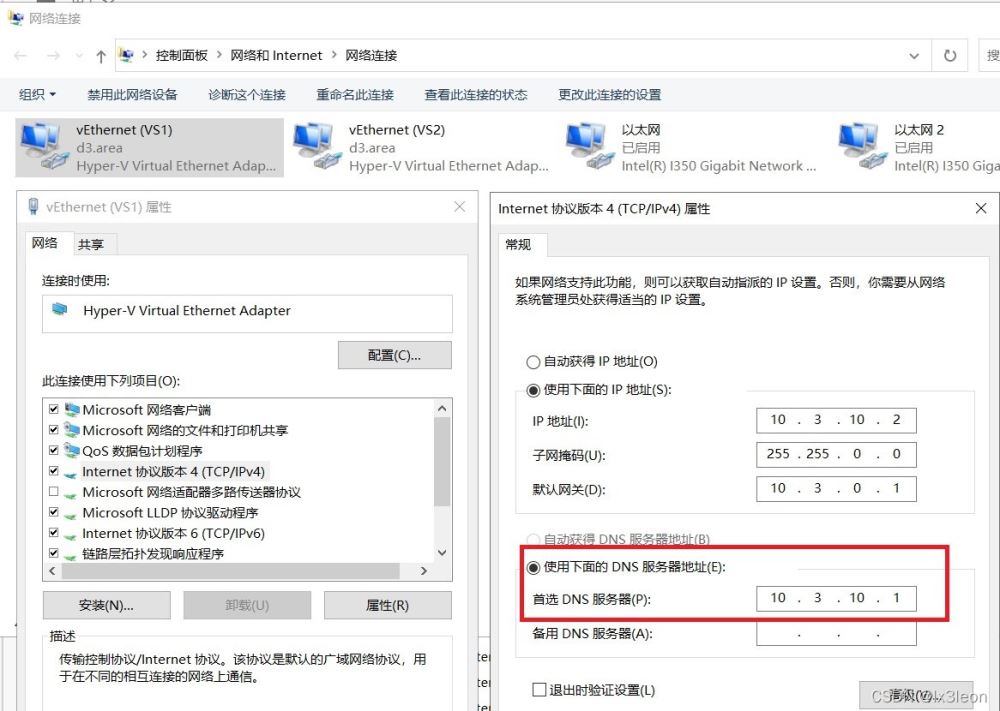This screenshot has width=1000, height=711.
Task: Expand the chevron after 网络和 Internet breadcrumb
Action: (334, 55)
